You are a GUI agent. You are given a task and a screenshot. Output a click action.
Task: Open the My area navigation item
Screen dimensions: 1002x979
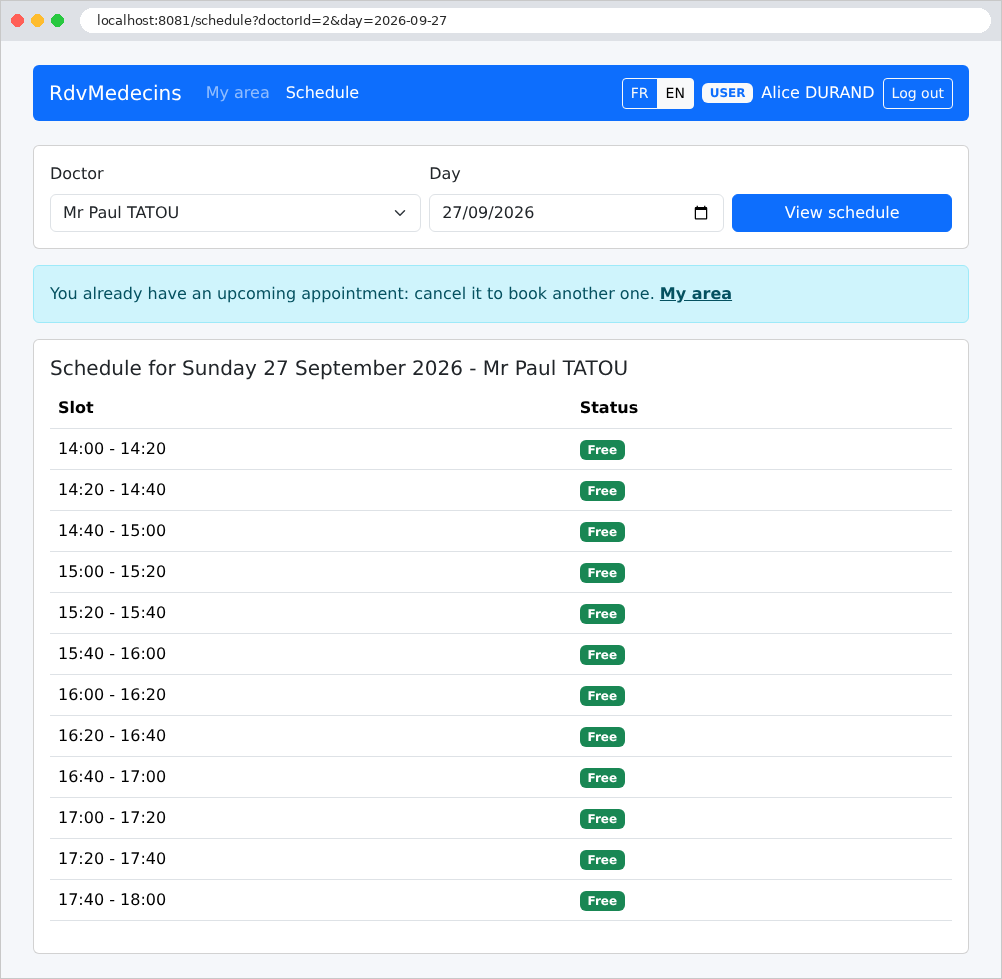pos(237,93)
